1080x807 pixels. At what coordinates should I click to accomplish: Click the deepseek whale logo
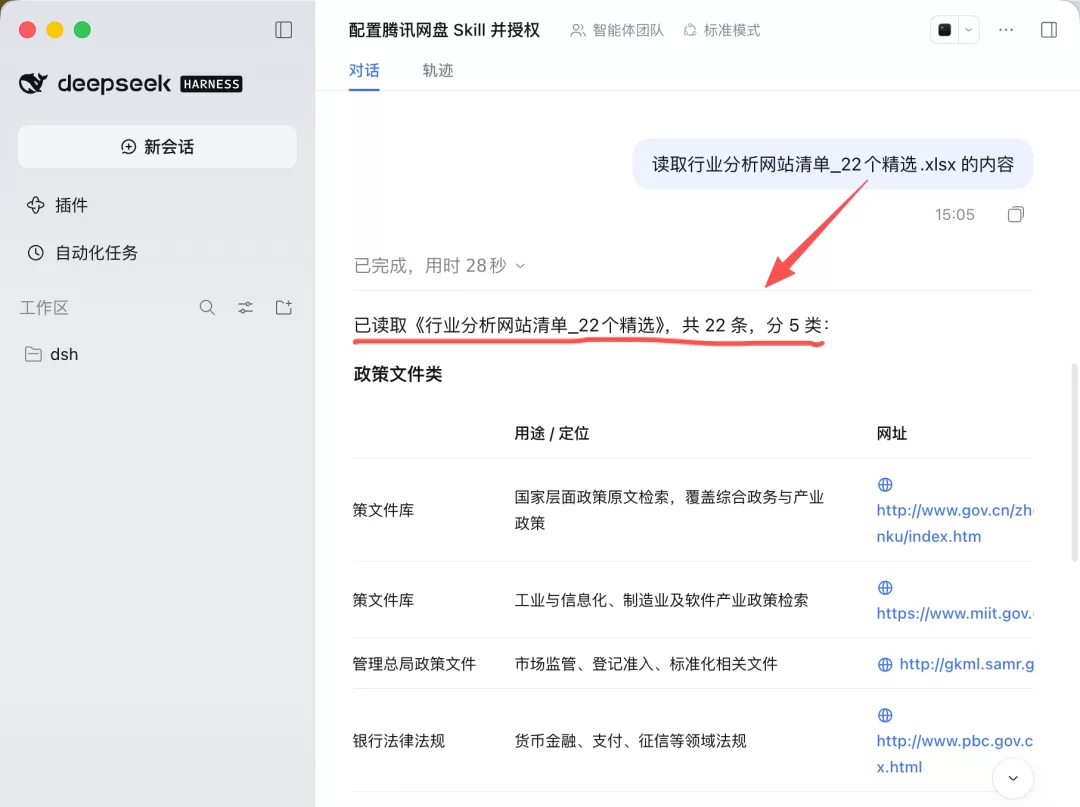pos(33,83)
